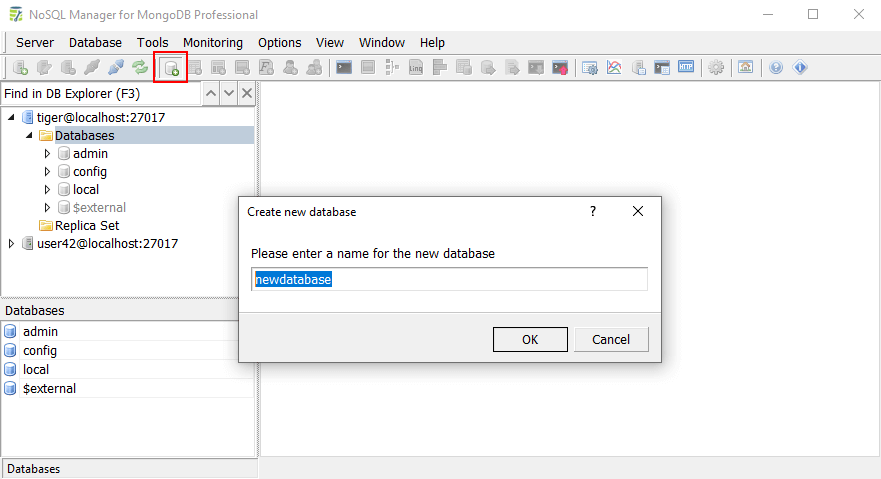This screenshot has width=881, height=479.
Task: Confirm the new database with OK
Action: tap(530, 339)
